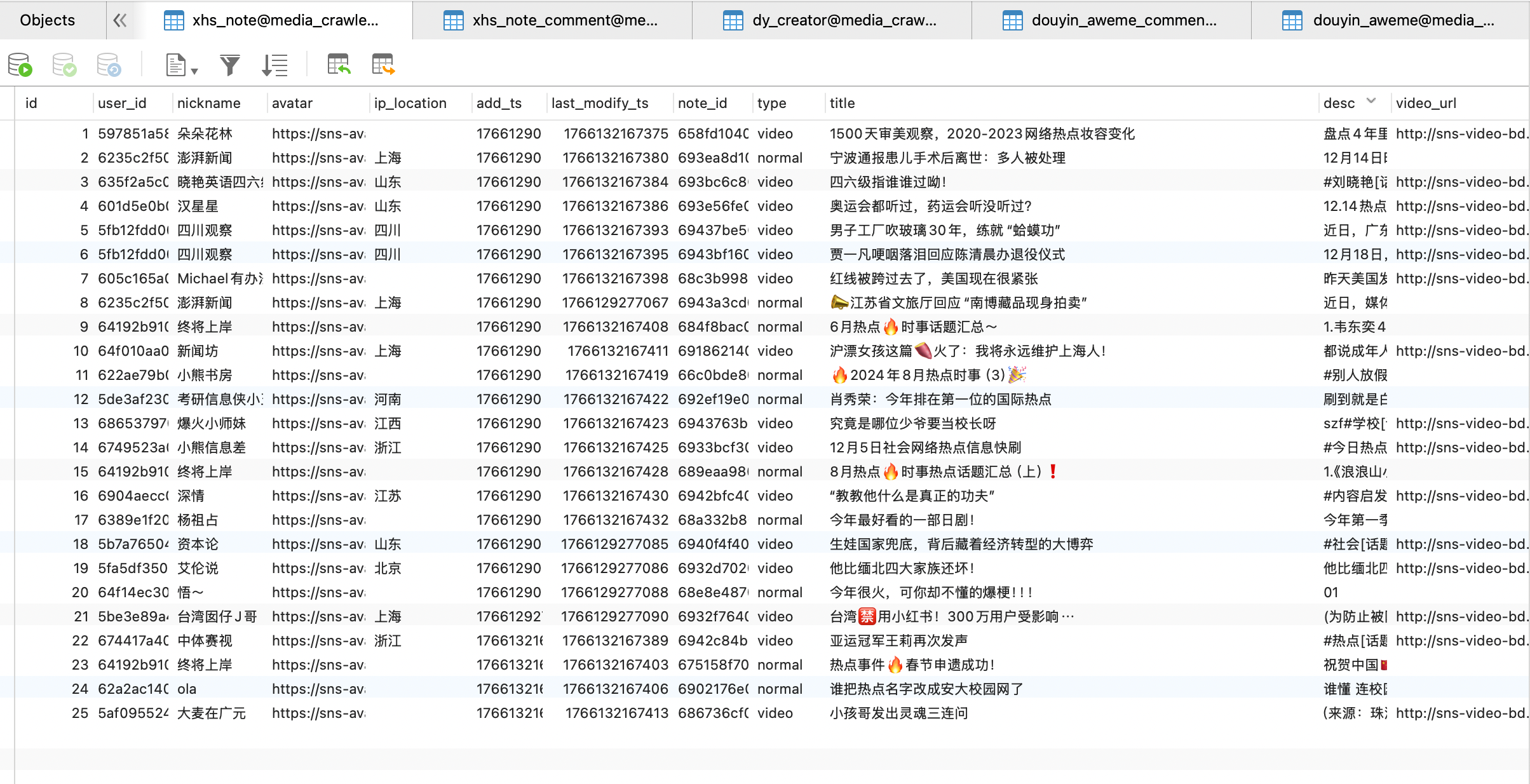Image resolution: width=1530 pixels, height=784 pixels.
Task: Collapse the panel with the double chevron icon
Action: tap(120, 20)
